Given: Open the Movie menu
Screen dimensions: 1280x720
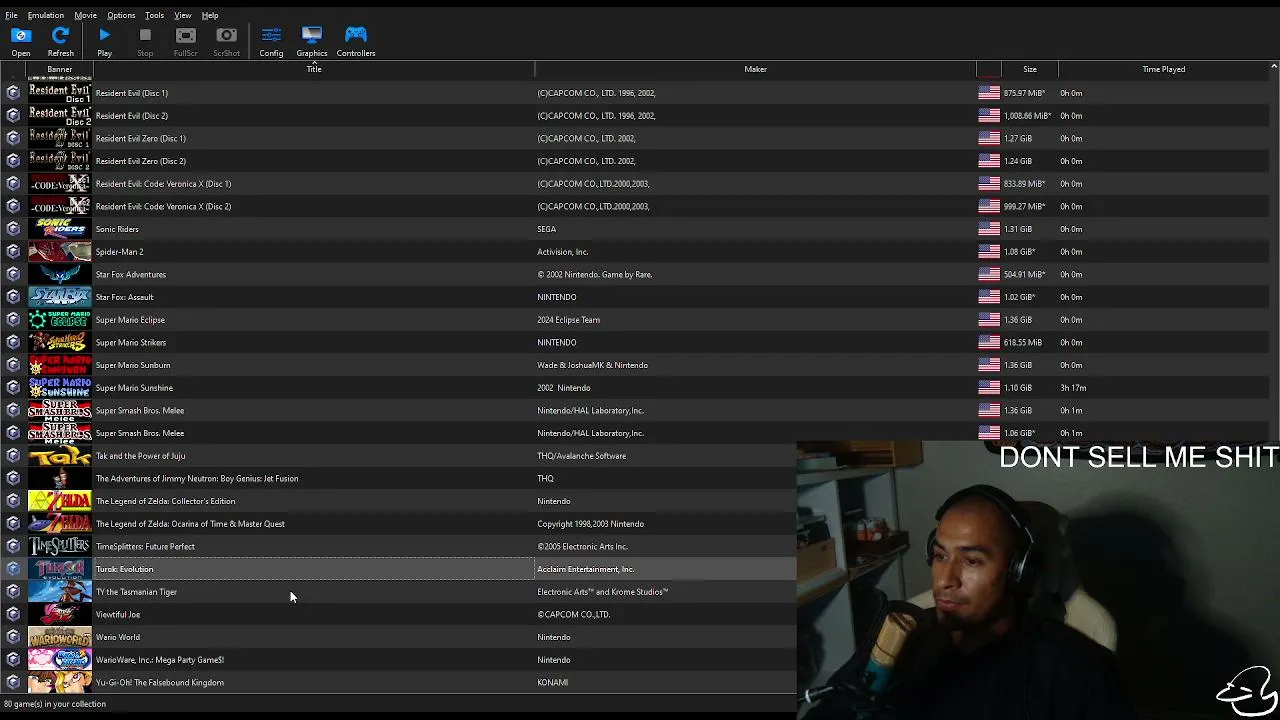Looking at the screenshot, I should tap(85, 15).
